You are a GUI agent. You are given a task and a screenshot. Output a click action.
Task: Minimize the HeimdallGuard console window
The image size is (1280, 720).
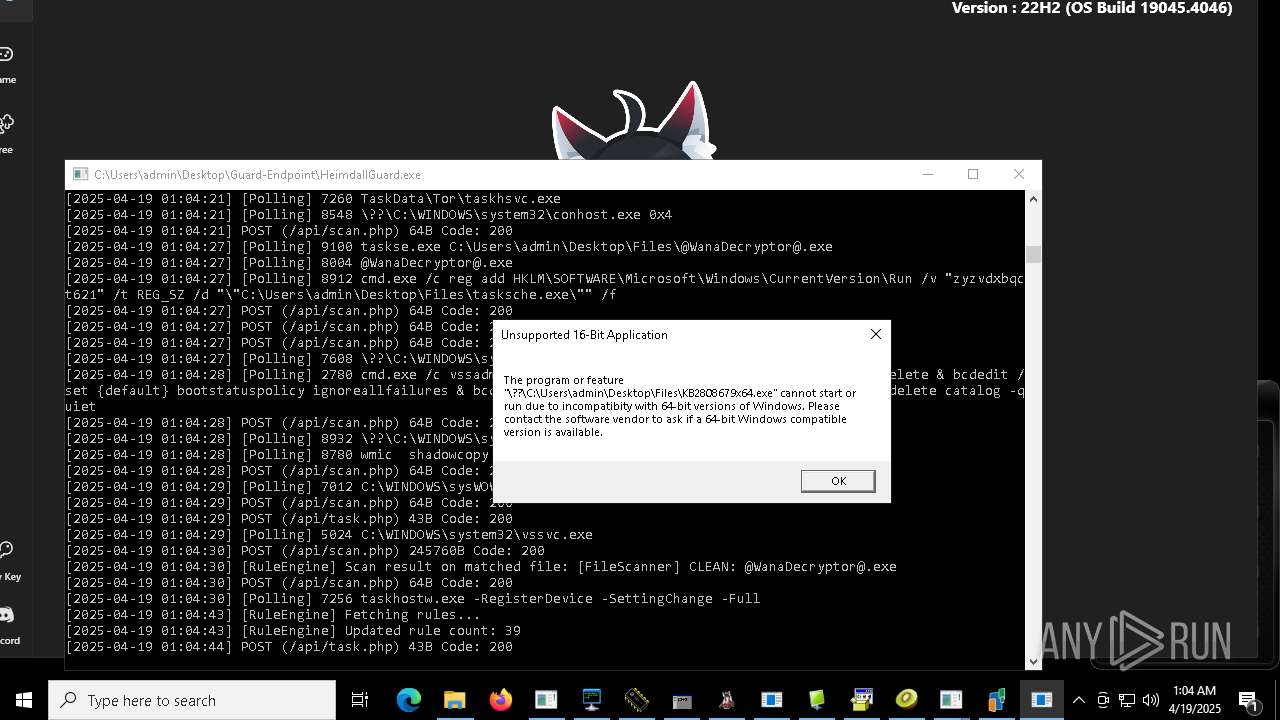coord(928,174)
